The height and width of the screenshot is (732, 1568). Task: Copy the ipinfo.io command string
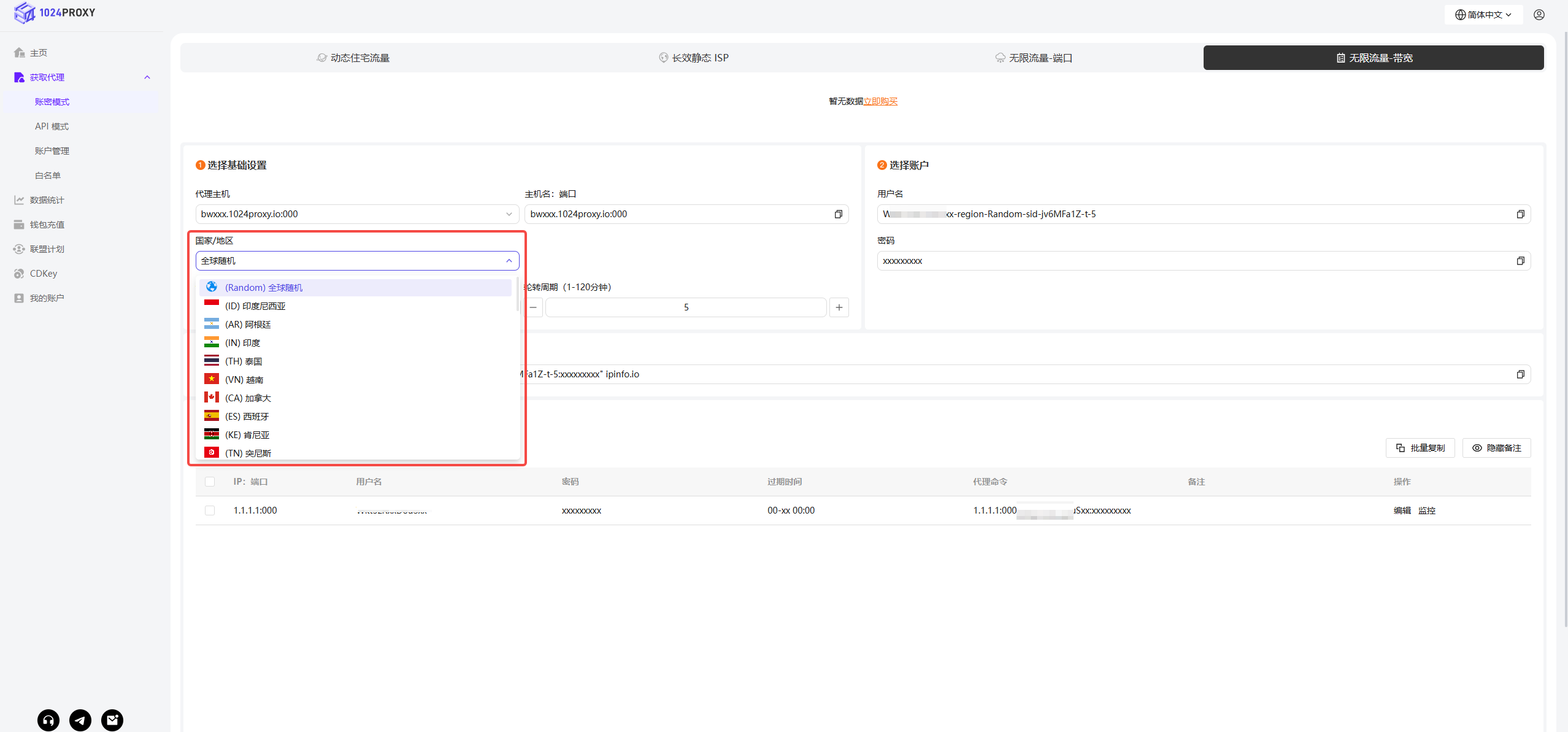pyautogui.click(x=1520, y=374)
